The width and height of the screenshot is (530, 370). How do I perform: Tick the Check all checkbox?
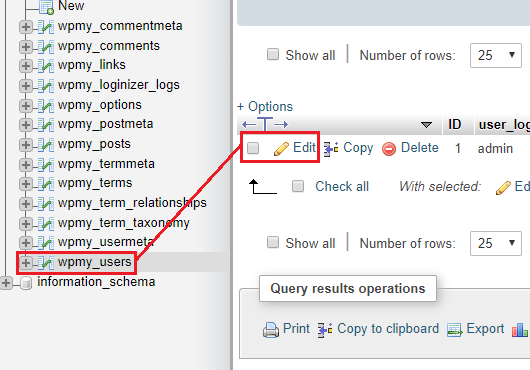click(x=298, y=186)
